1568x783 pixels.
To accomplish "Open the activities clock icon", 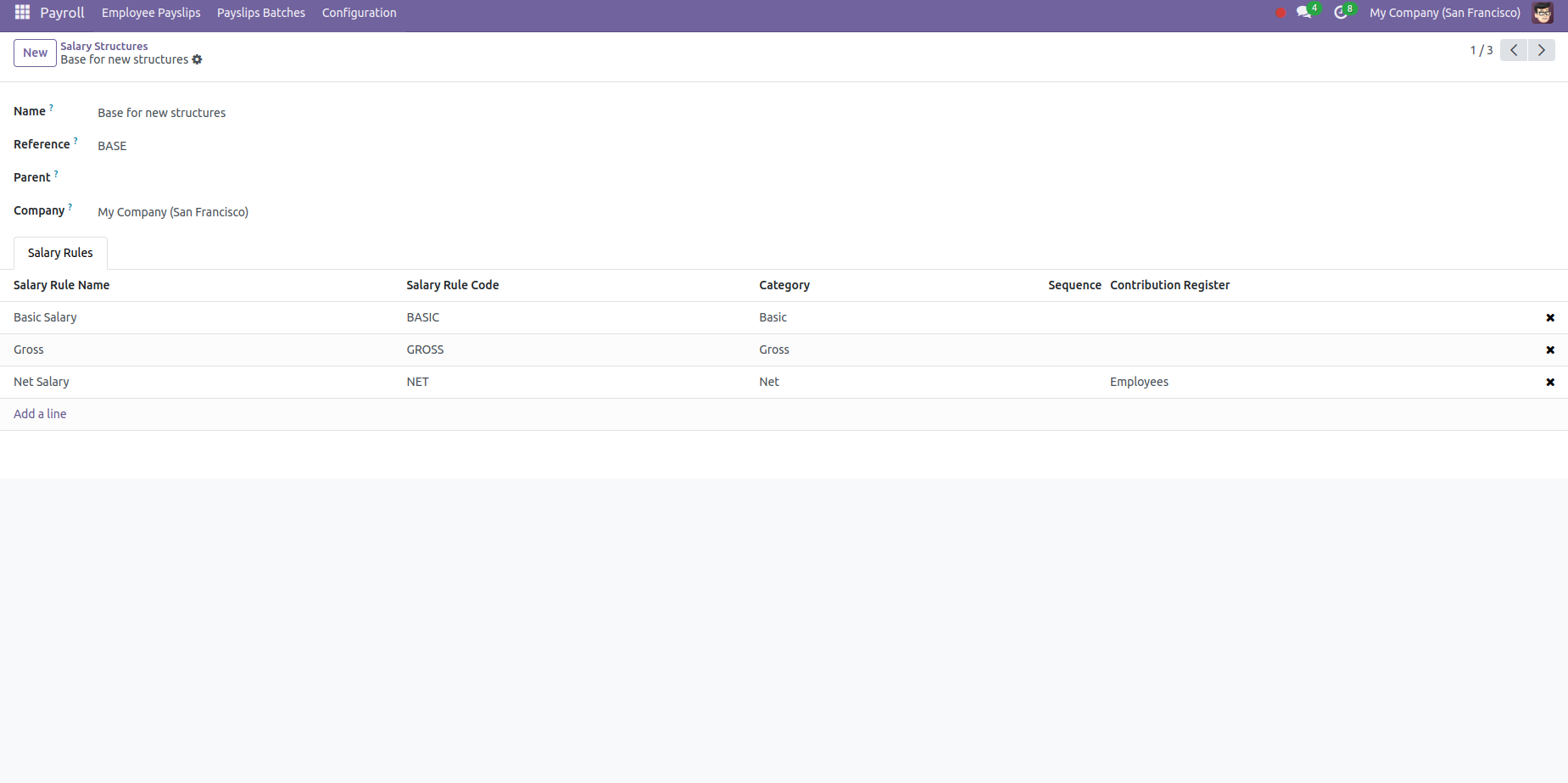I will (x=1341, y=13).
